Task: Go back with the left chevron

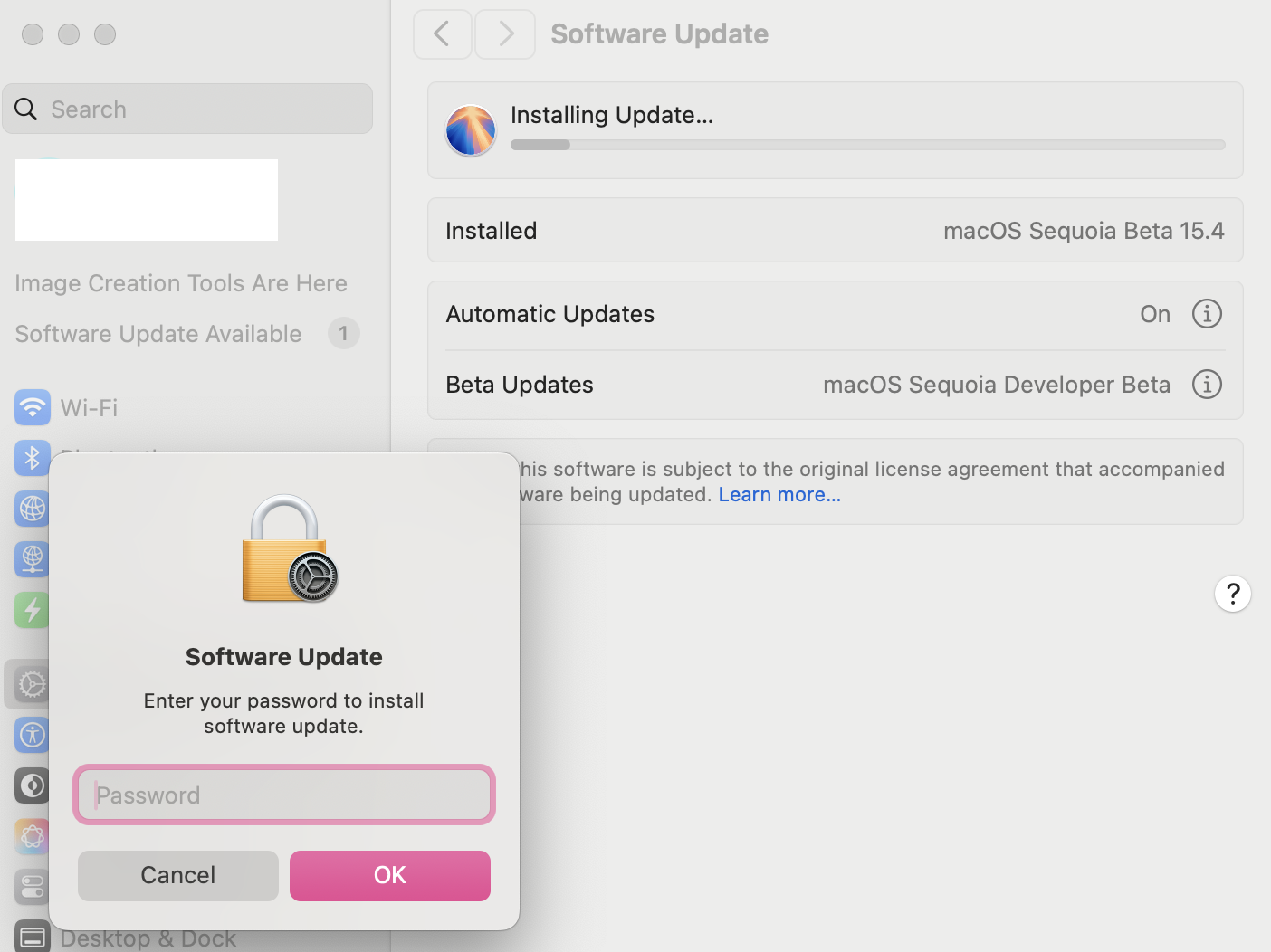Action: click(x=442, y=34)
